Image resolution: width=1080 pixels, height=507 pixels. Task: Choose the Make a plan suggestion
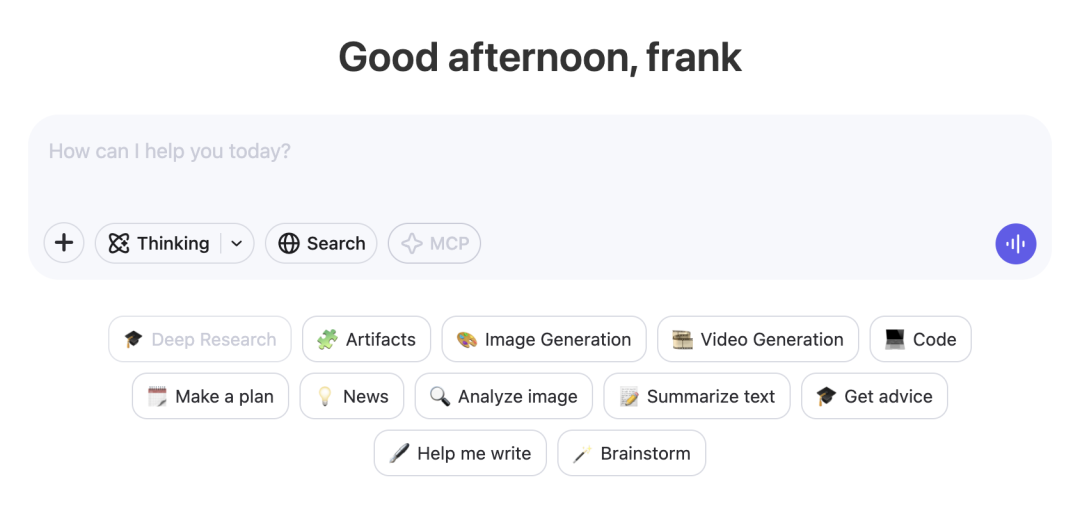[210, 396]
